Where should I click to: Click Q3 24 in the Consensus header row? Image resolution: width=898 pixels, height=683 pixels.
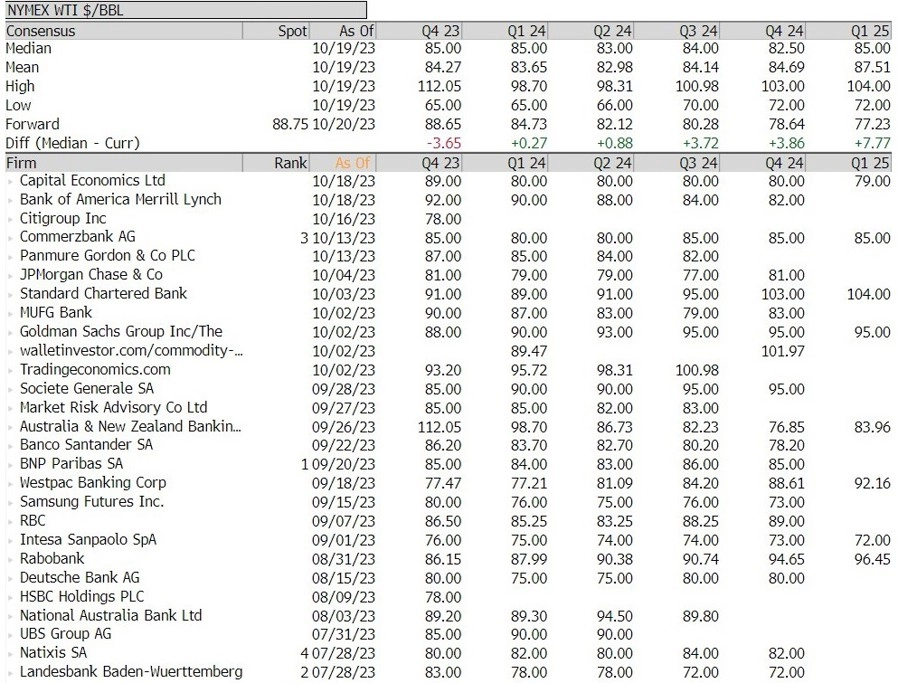tap(698, 31)
